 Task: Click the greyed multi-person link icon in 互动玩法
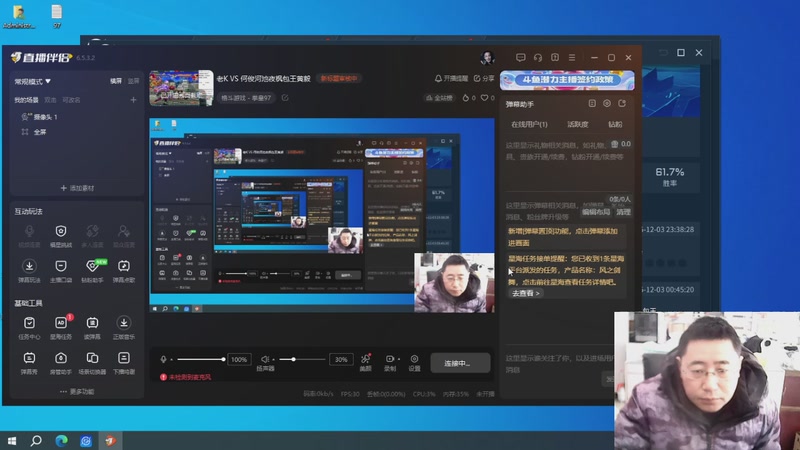[92, 231]
